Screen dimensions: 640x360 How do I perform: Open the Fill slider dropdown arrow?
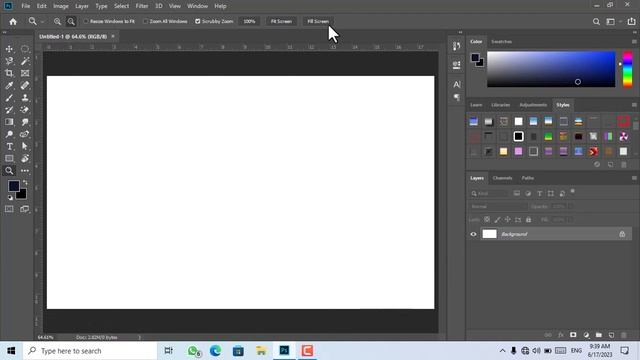click(571, 220)
